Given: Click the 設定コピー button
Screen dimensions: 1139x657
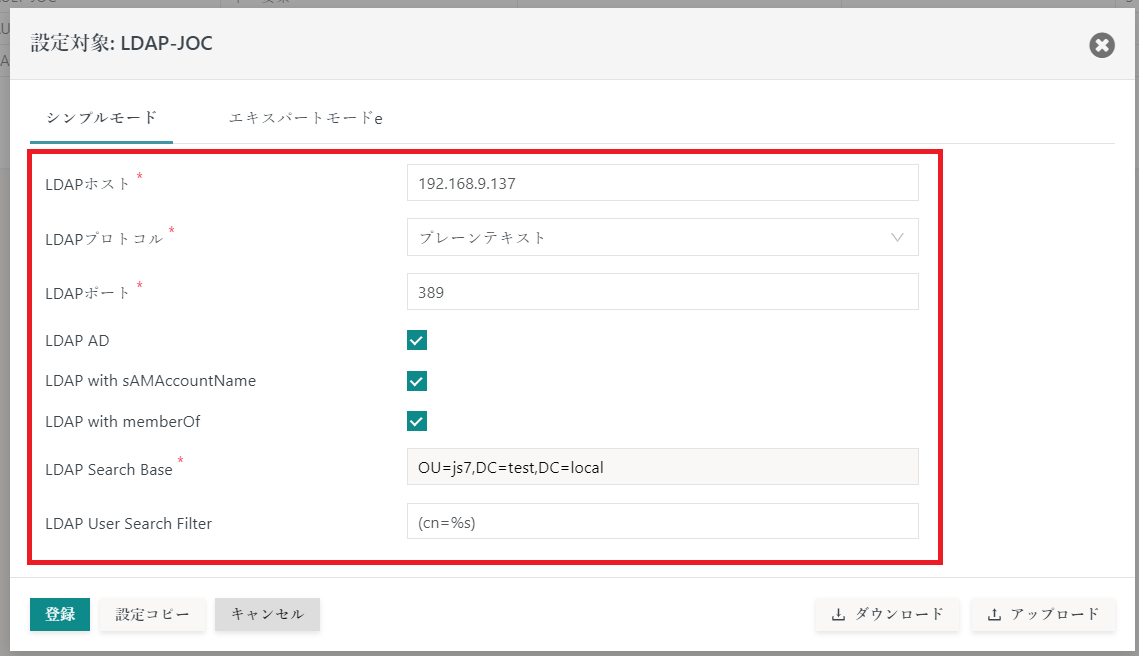Looking at the screenshot, I should point(151,615).
